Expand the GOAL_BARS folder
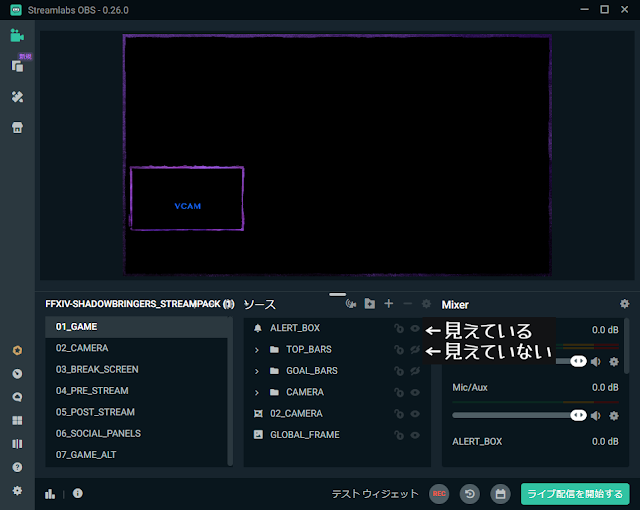This screenshot has width=640, height=510. pos(256,371)
